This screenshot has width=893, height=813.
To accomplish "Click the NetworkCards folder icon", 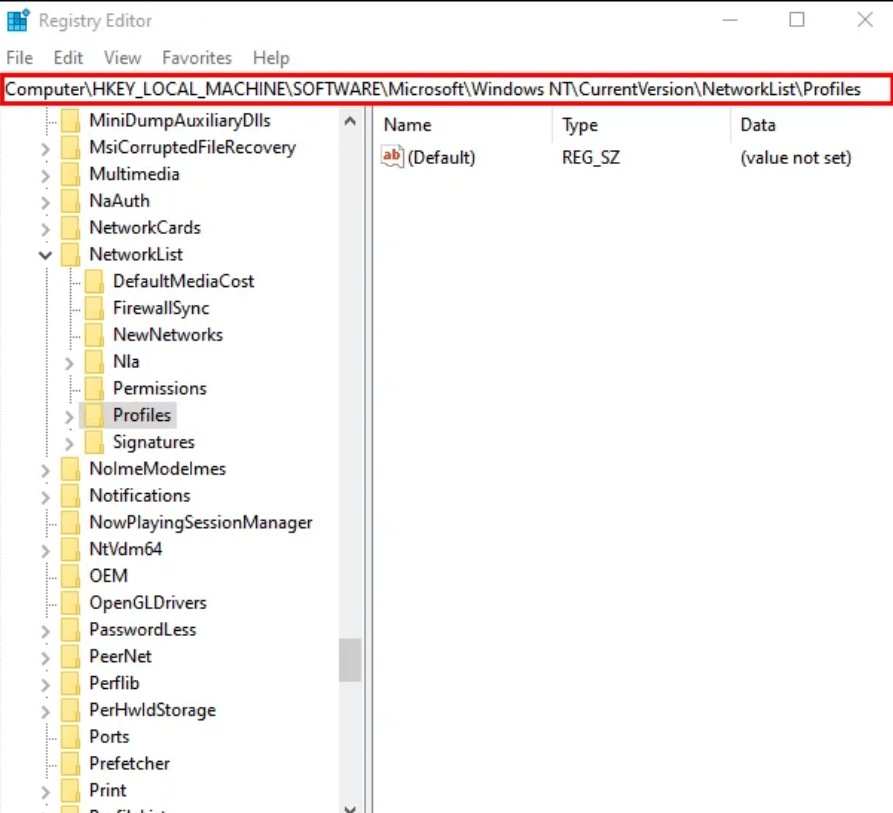I will [70, 228].
